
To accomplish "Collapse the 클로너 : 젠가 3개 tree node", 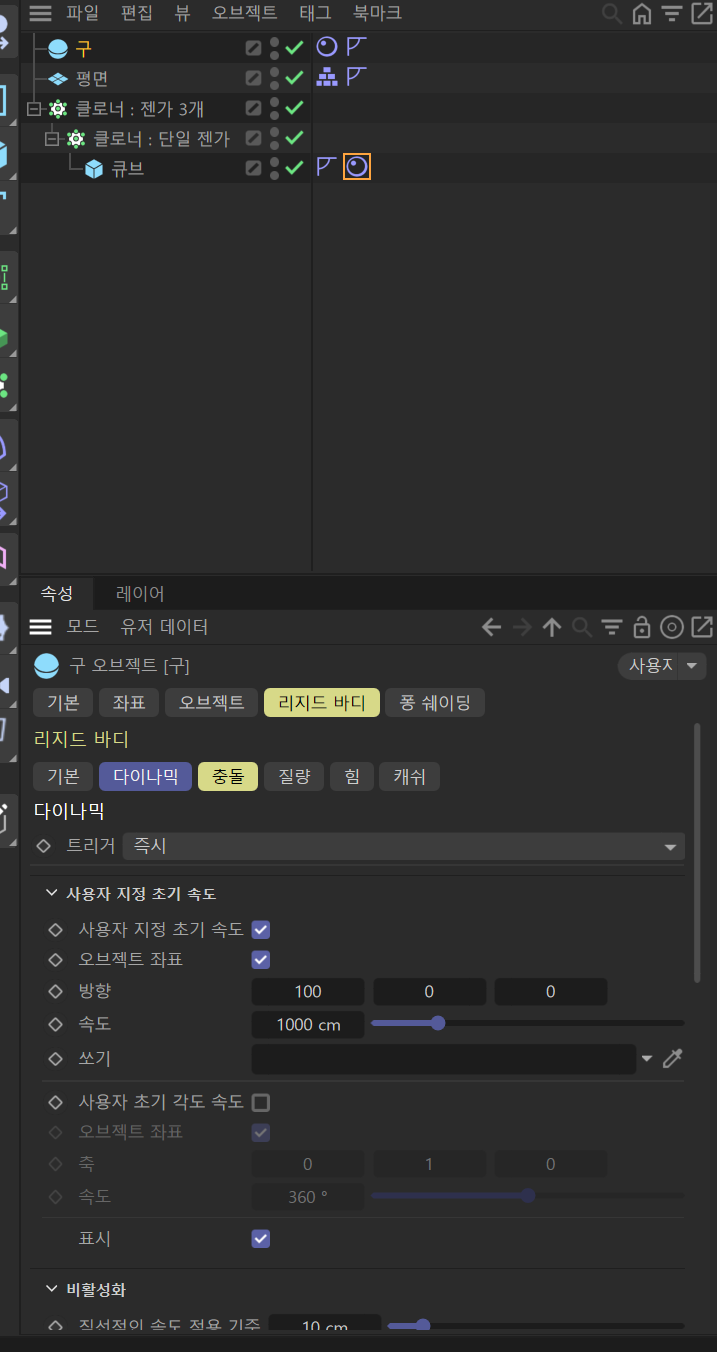I will 33,108.
